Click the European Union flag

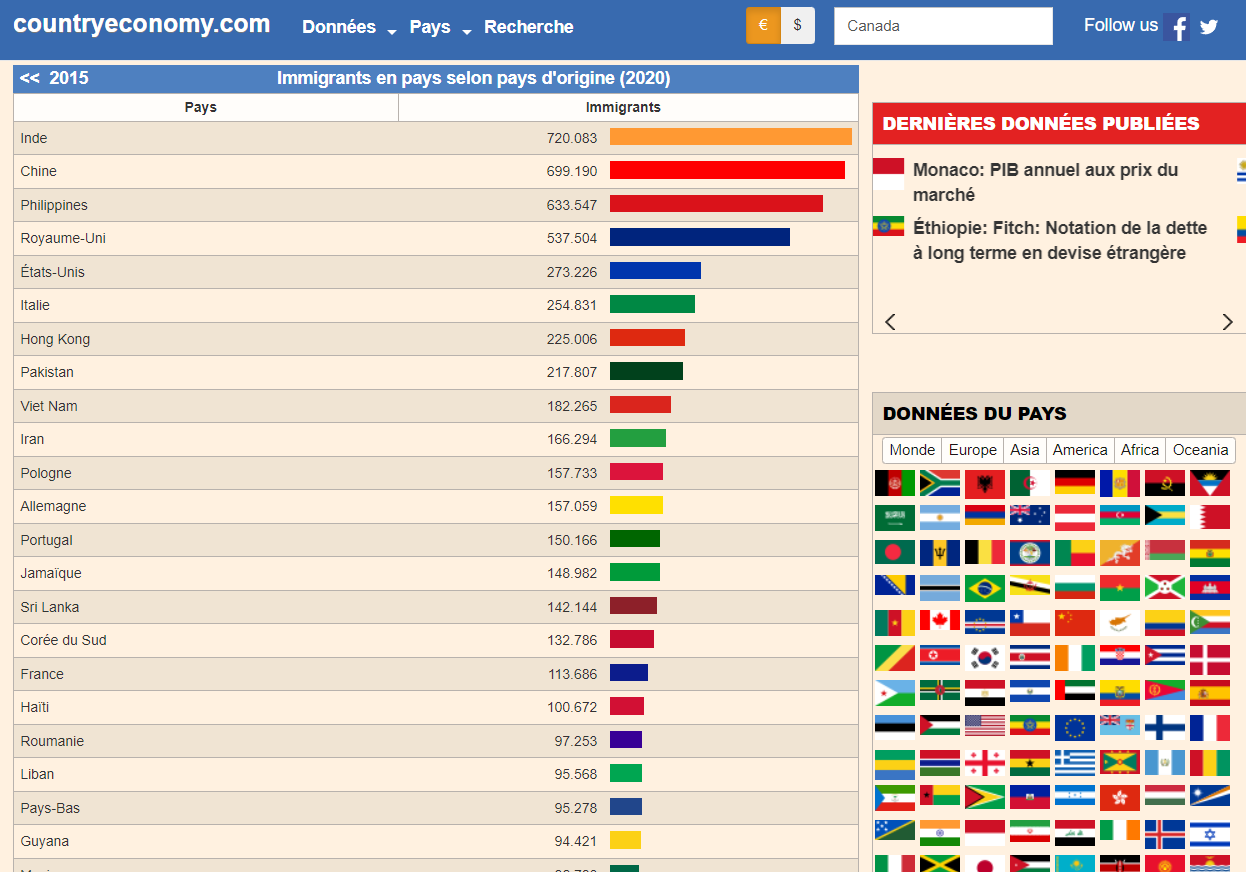tap(1074, 726)
